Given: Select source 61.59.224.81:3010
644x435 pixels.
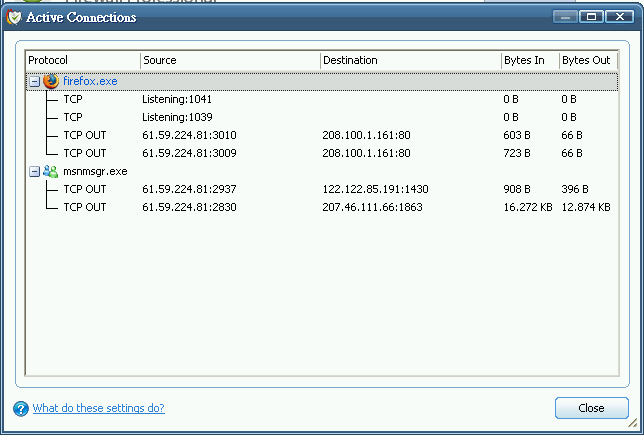Looking at the screenshot, I should coord(189,136).
